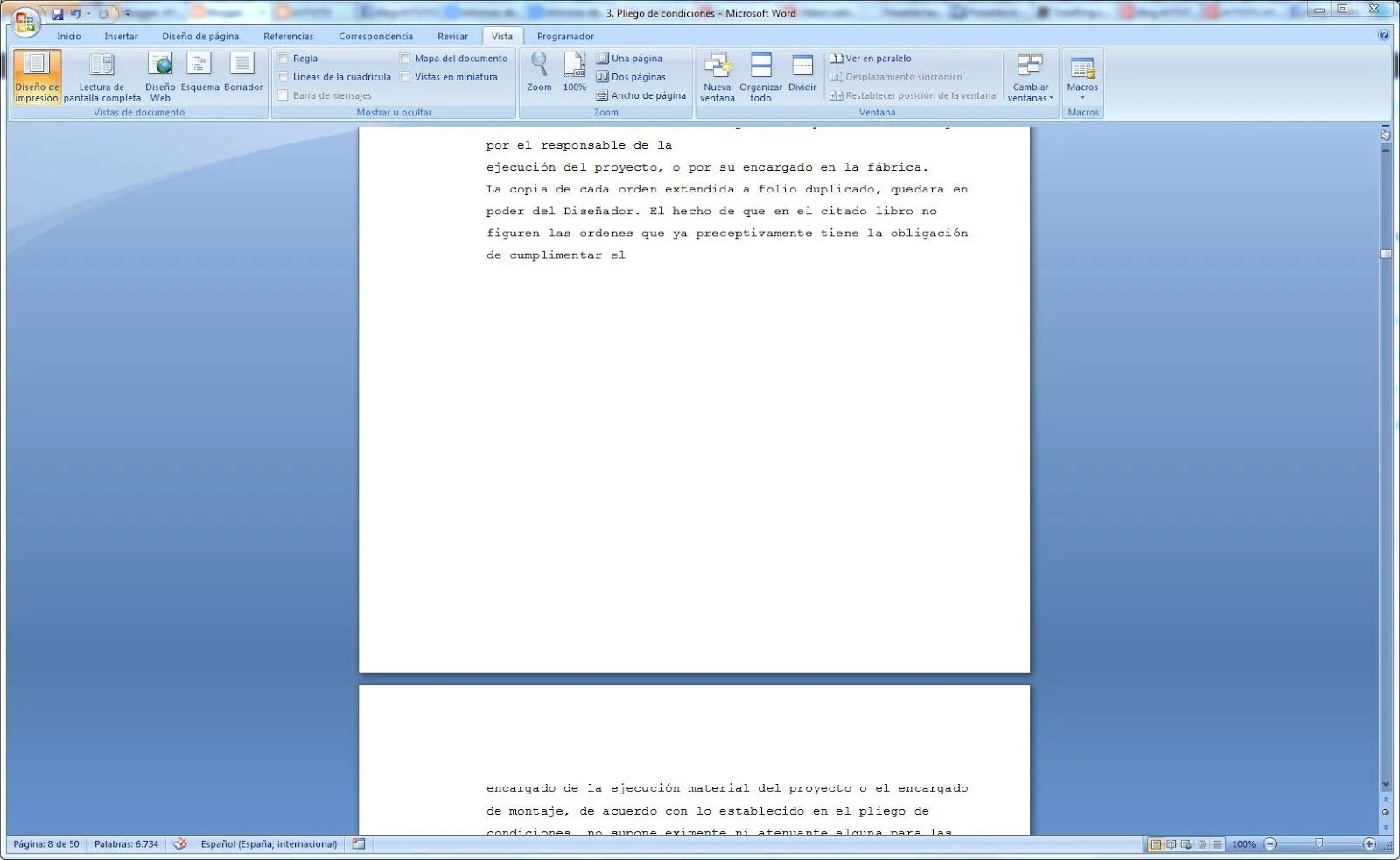This screenshot has width=1400, height=860.
Task: Click the scrollbar up arrow
Action: [1385, 150]
